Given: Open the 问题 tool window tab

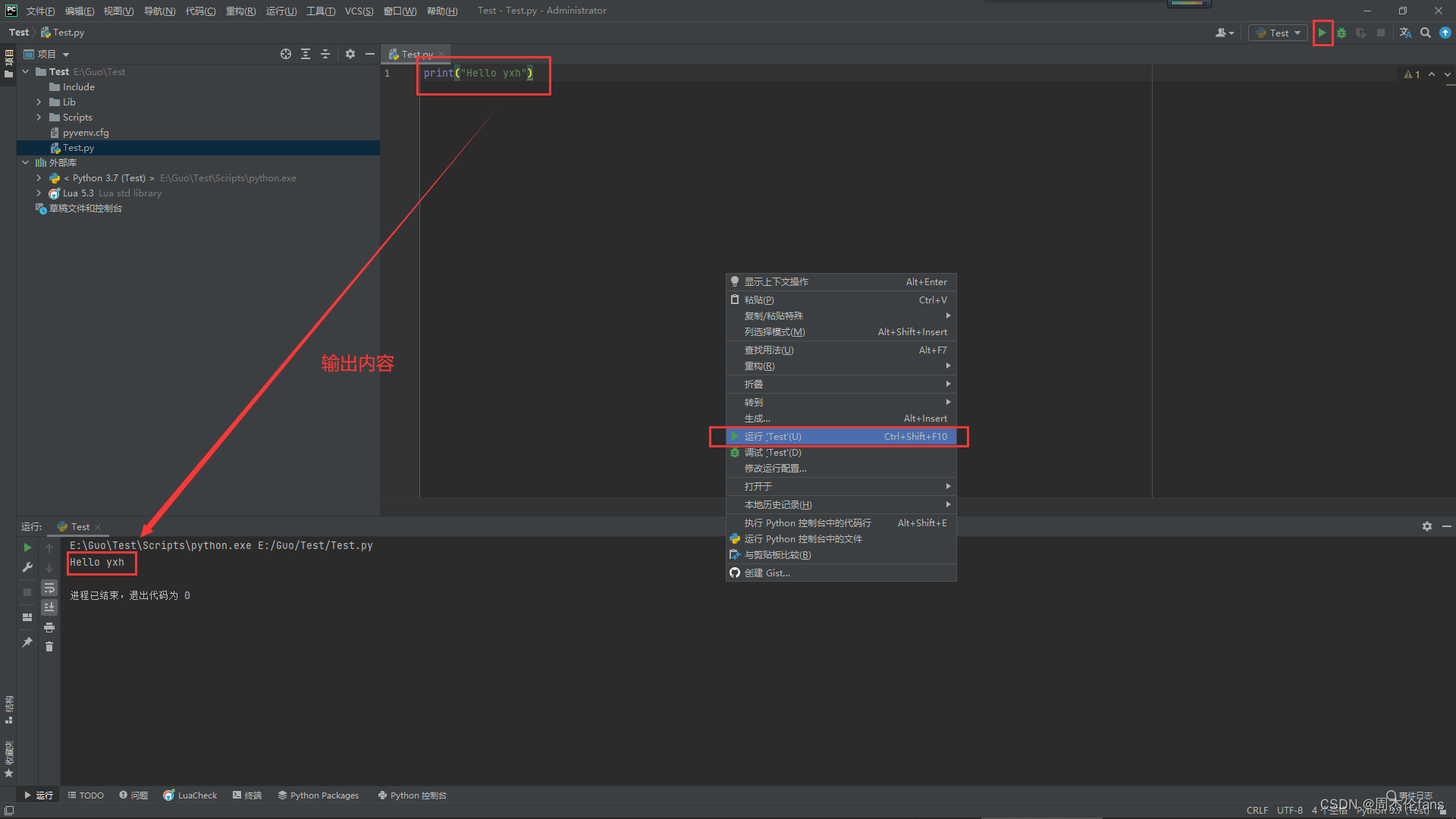Looking at the screenshot, I should coord(133,795).
